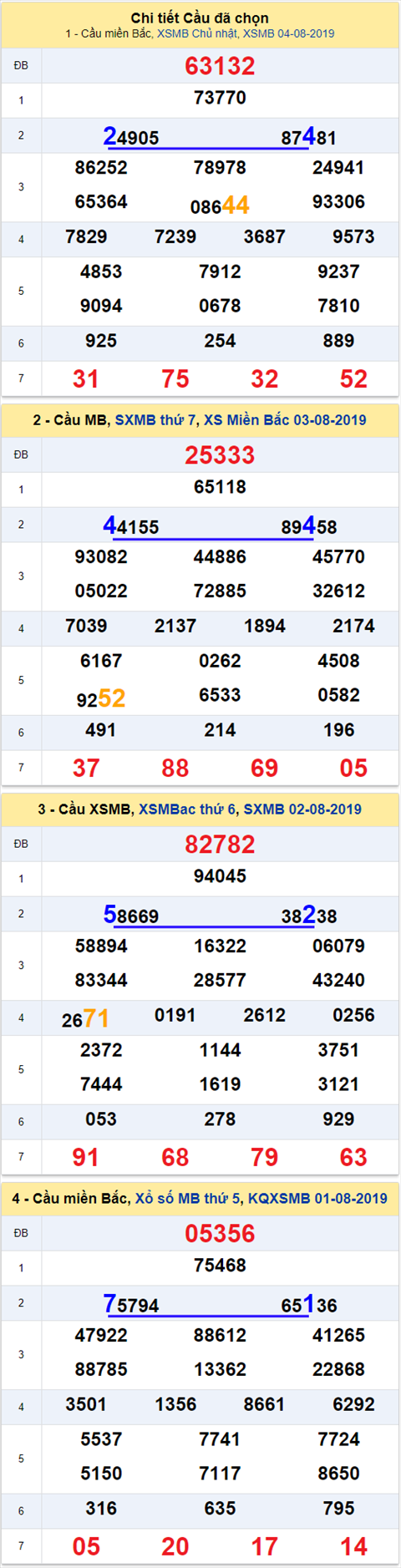Select the number 38238

(309, 915)
